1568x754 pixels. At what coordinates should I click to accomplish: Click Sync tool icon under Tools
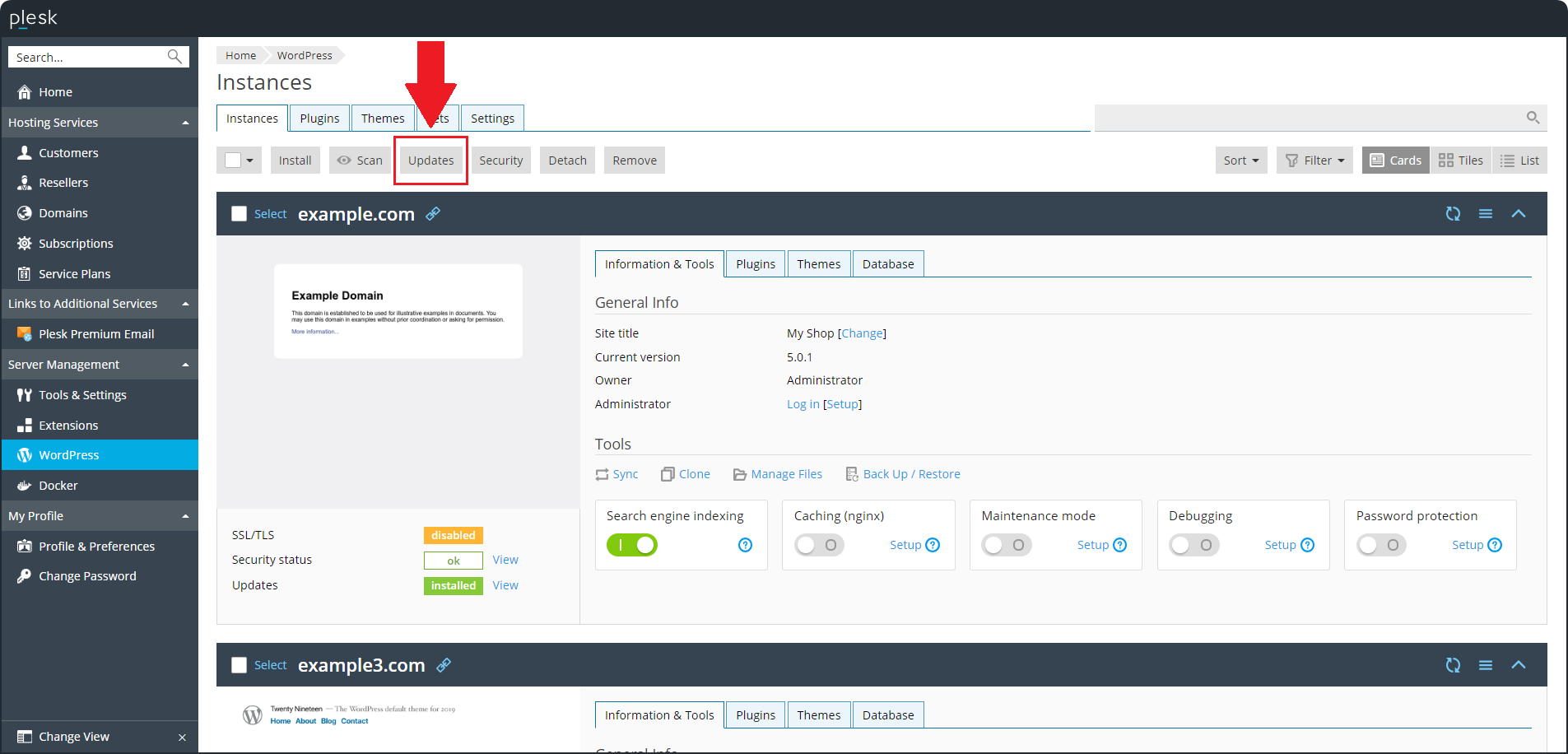[603, 475]
